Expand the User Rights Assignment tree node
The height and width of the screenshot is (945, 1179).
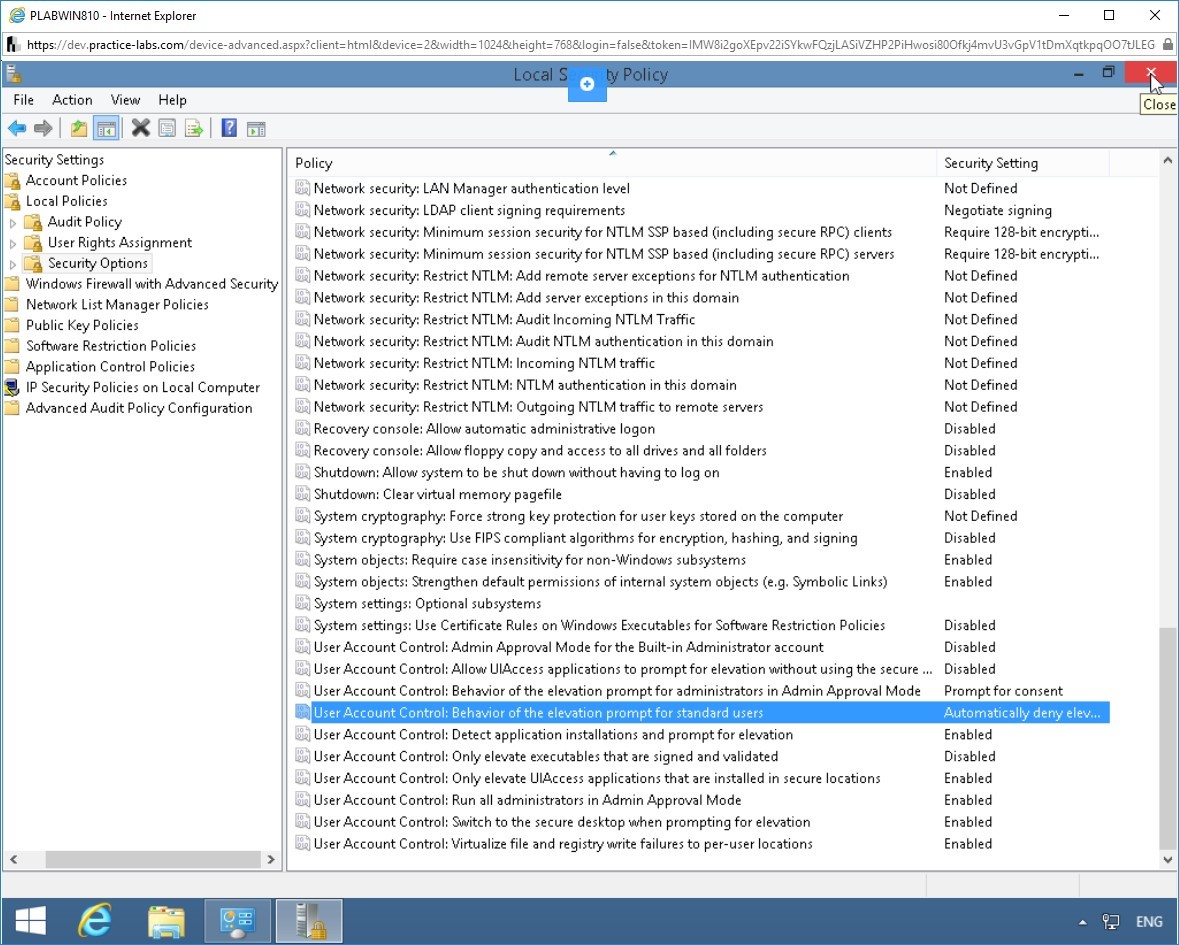pos(13,244)
